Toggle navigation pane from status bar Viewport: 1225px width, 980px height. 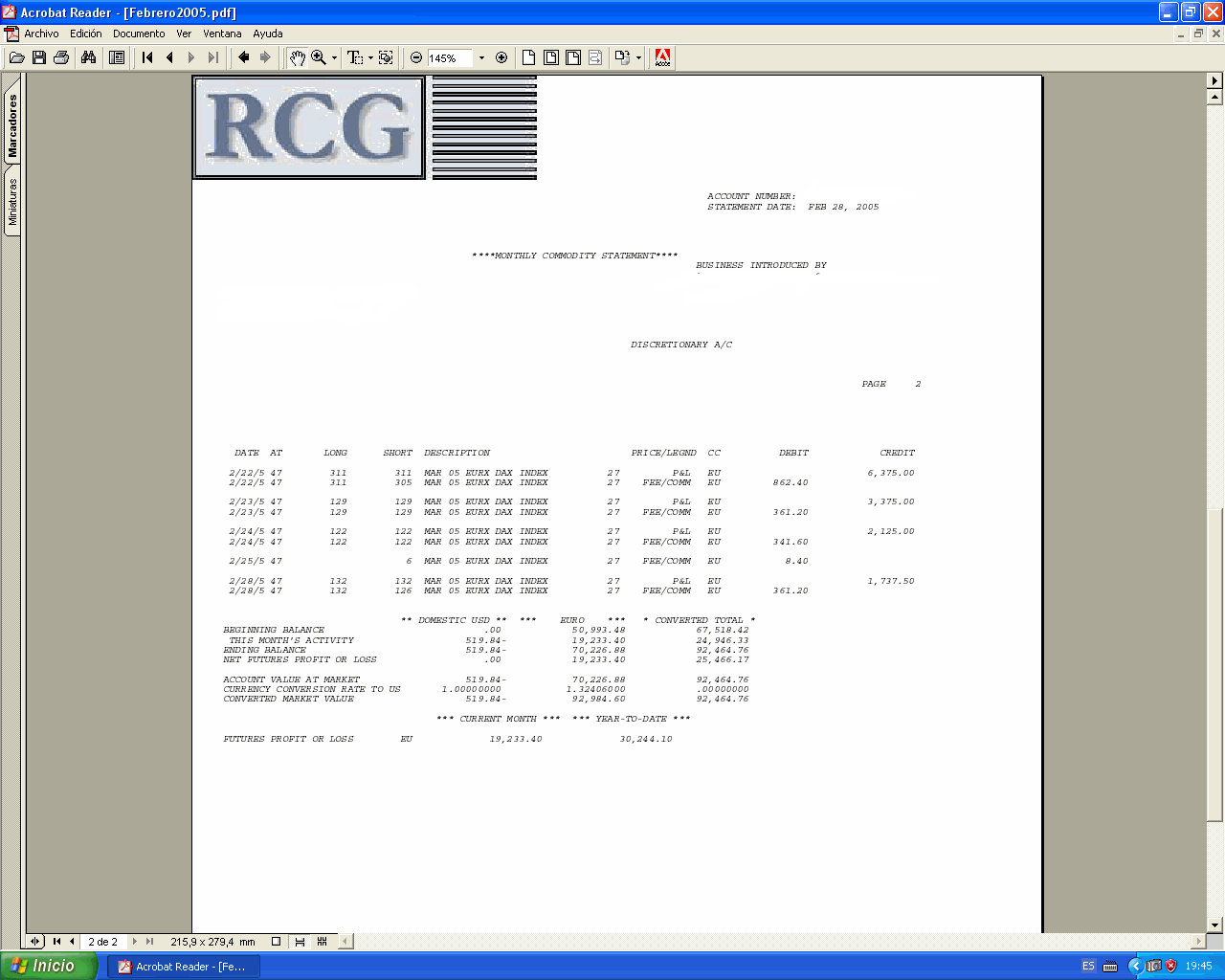pos(35,942)
